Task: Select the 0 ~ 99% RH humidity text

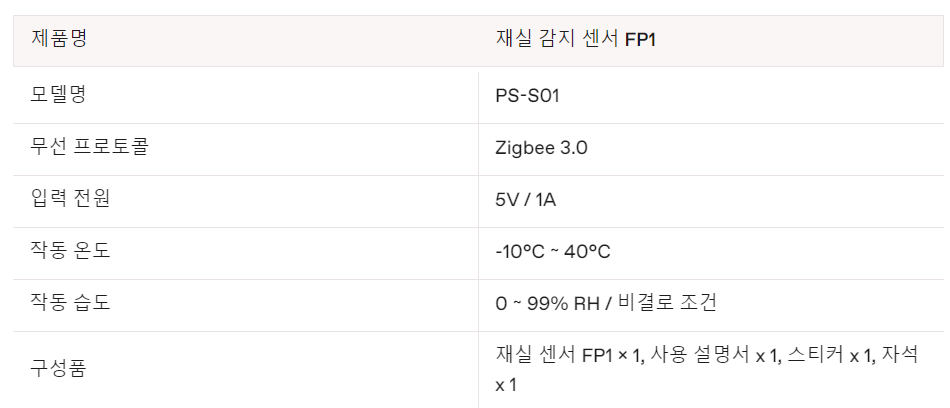Action: click(x=557, y=304)
